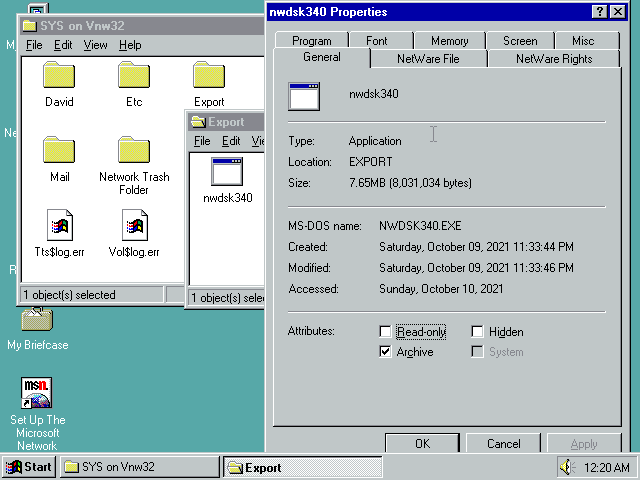Click the Location value EXPORT
This screenshot has width=640, height=480.
[371, 162]
